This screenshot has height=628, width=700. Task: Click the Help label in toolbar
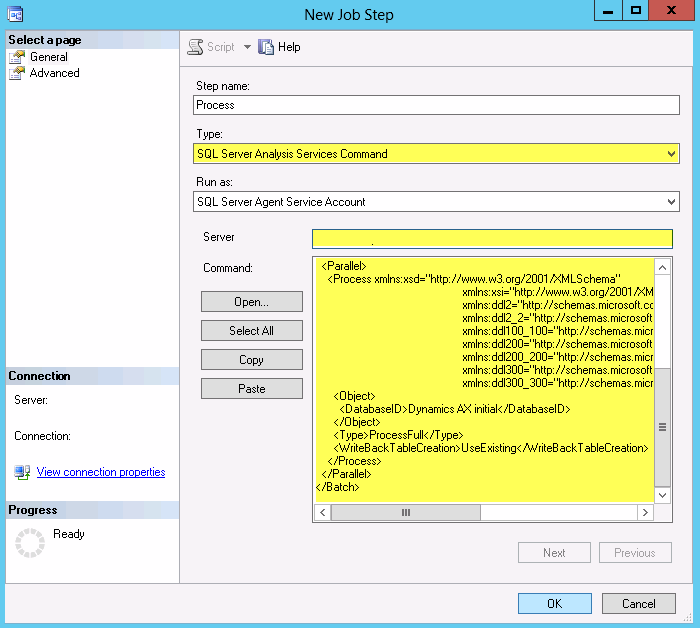click(289, 47)
